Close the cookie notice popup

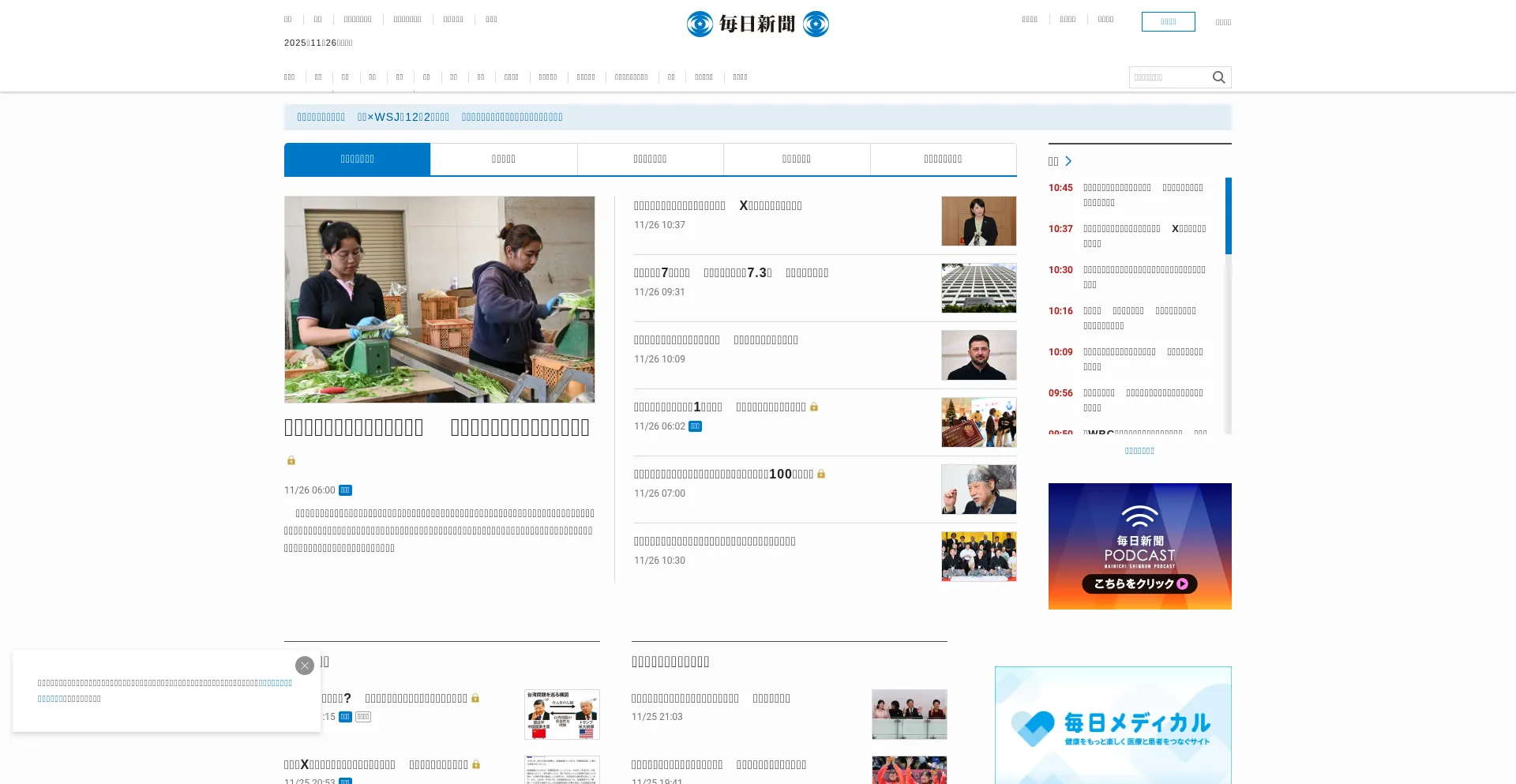[x=305, y=666]
